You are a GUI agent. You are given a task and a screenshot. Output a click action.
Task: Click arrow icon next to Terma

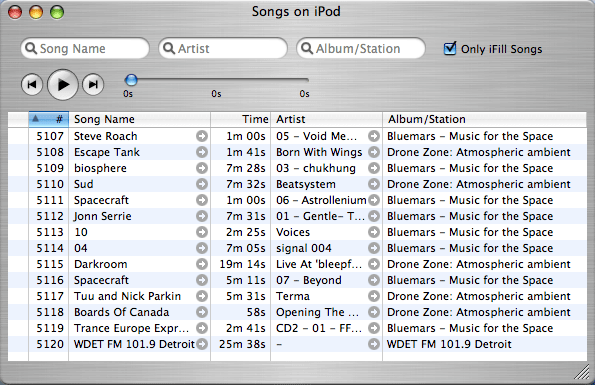(374, 296)
